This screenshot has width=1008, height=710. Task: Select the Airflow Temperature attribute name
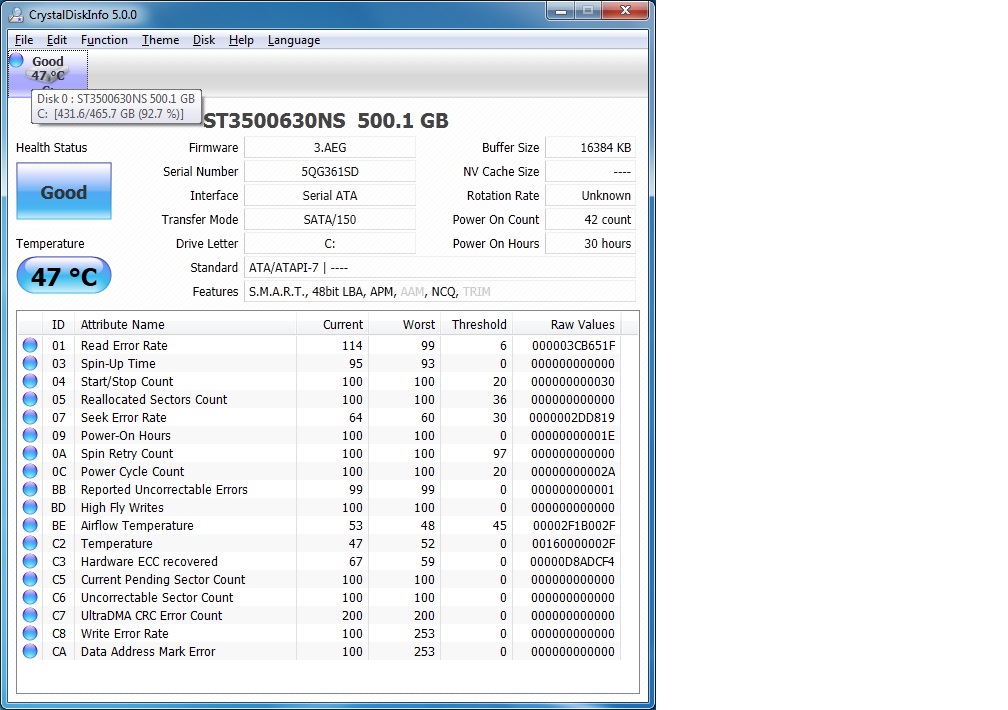point(137,525)
